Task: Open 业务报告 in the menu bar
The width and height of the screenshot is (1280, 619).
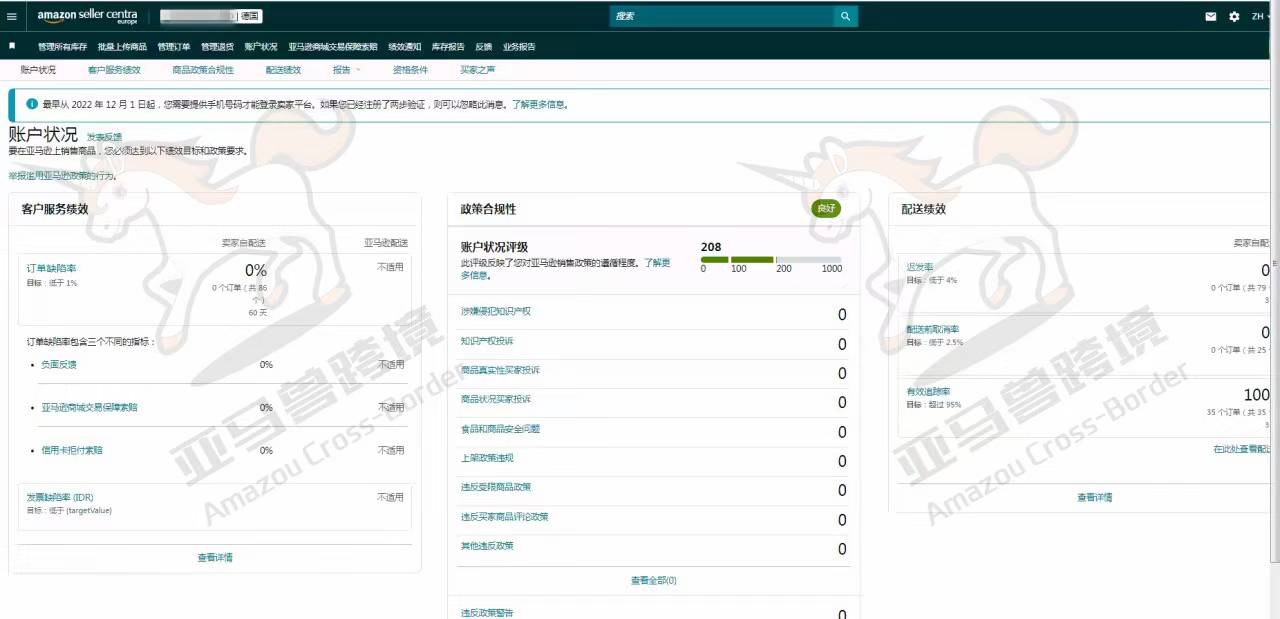Action: [x=519, y=47]
